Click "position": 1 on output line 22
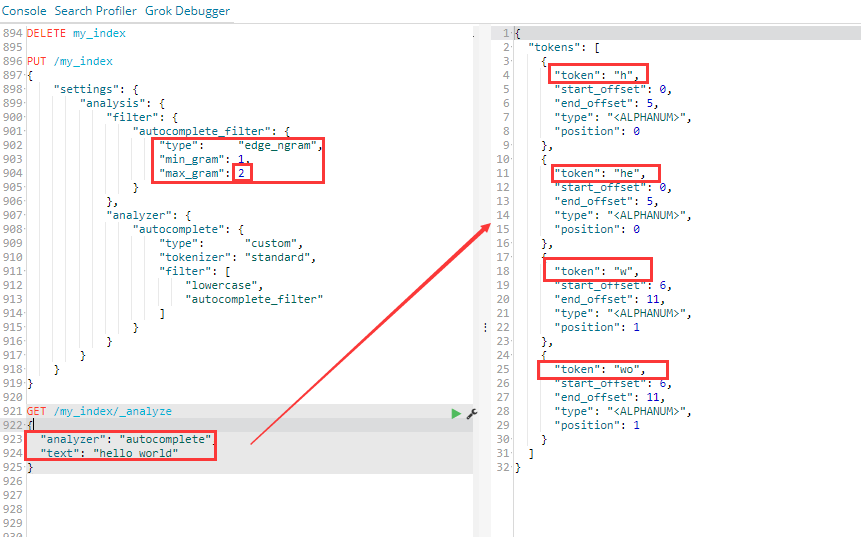861x537 pixels. [597, 327]
